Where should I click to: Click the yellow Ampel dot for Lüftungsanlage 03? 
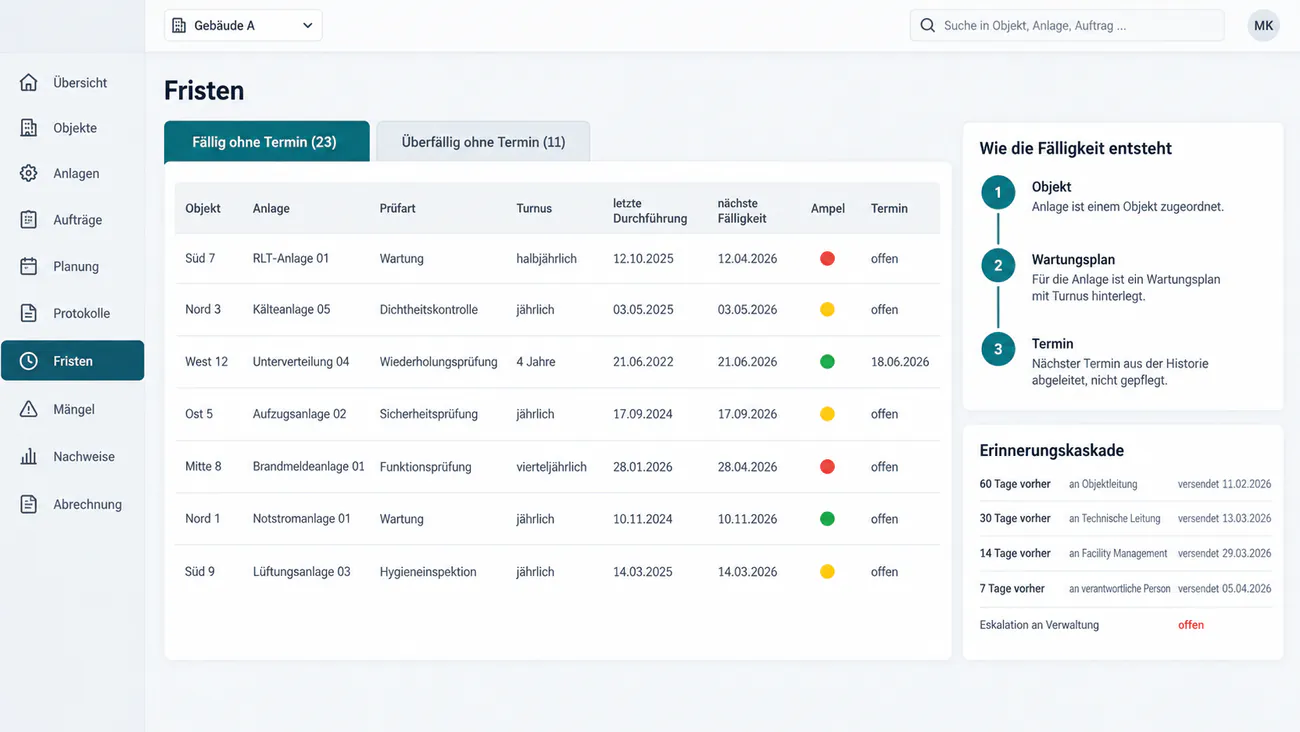tap(827, 571)
